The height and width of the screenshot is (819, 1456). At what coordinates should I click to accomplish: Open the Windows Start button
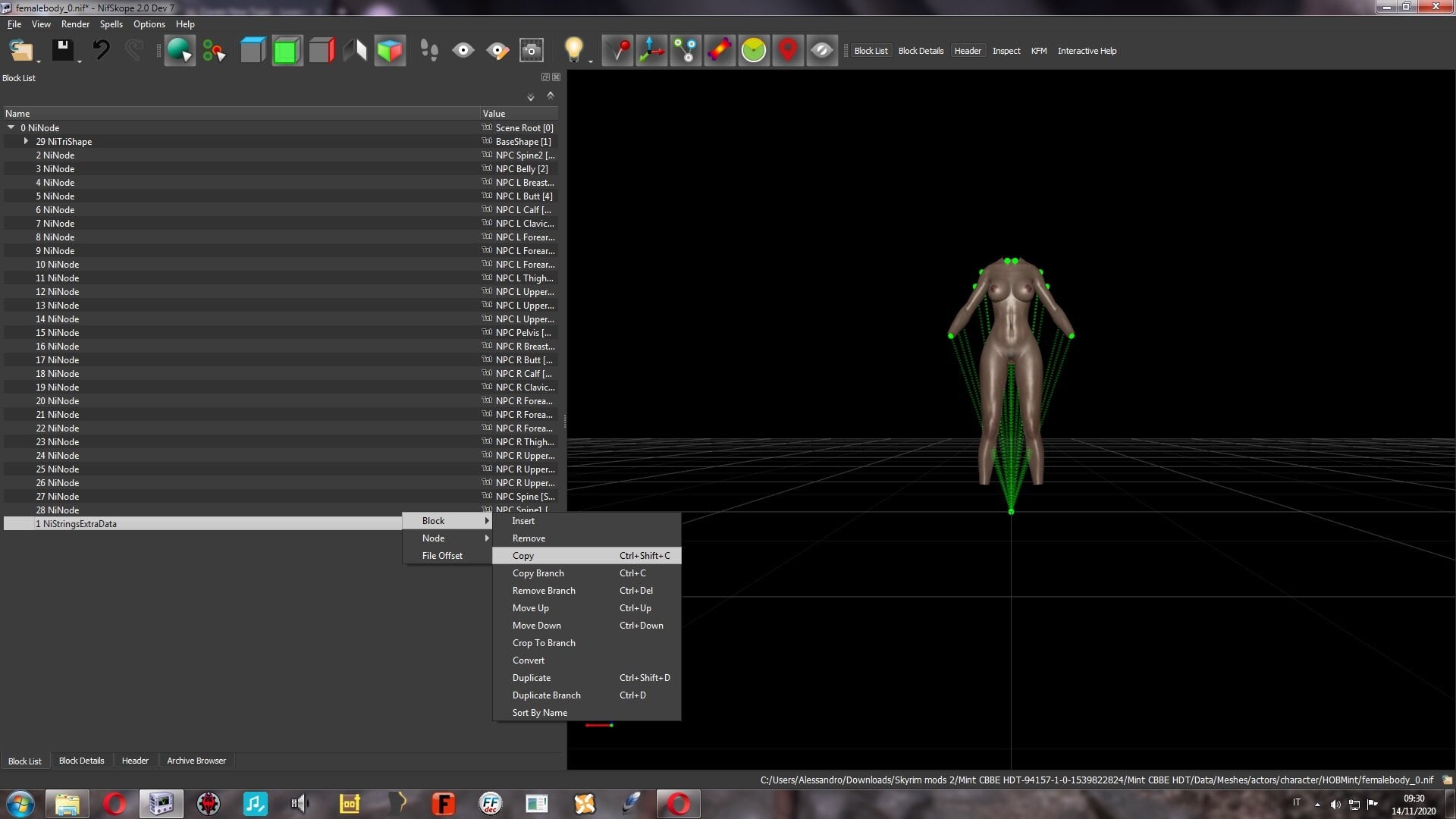click(20, 804)
